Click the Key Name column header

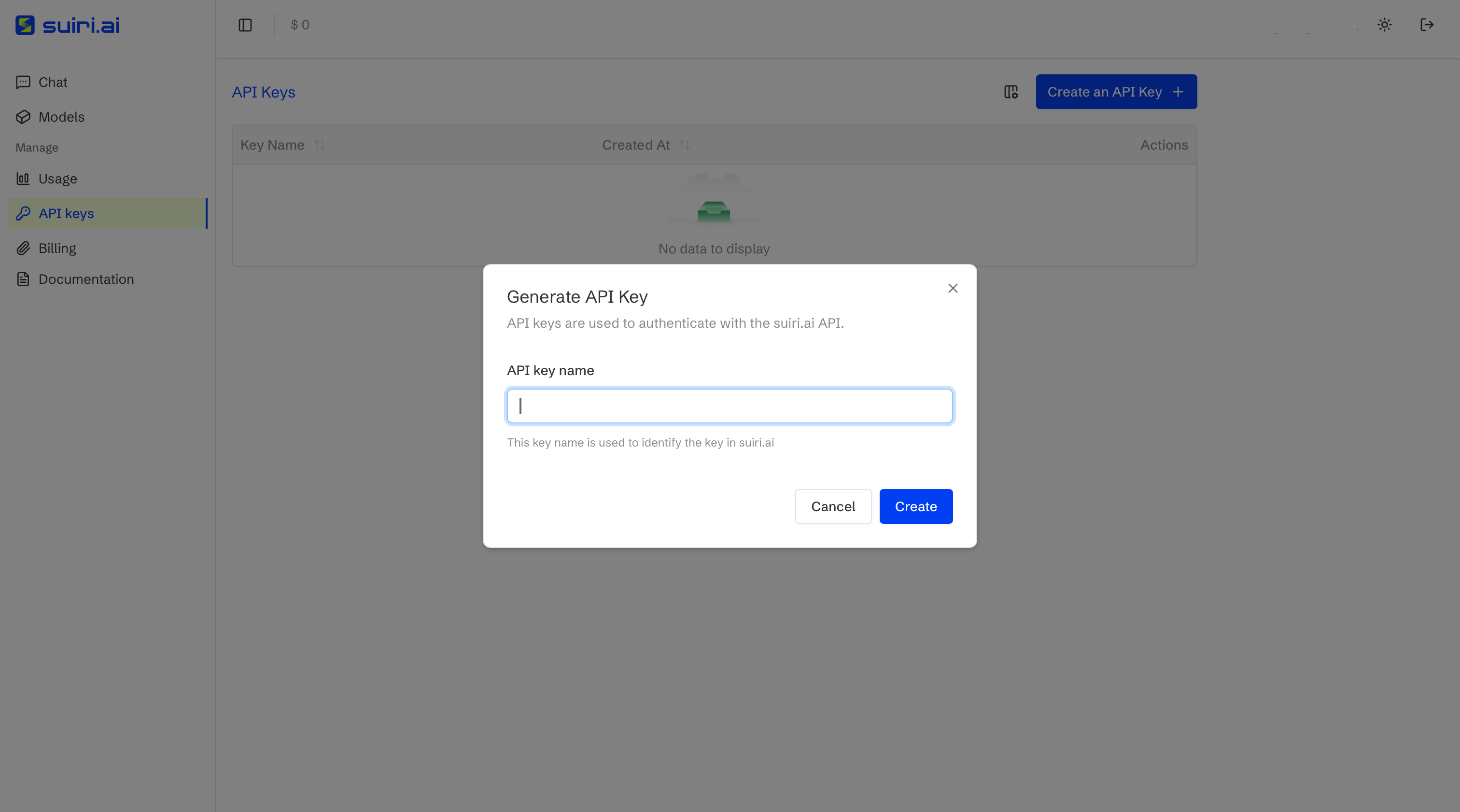click(x=272, y=145)
